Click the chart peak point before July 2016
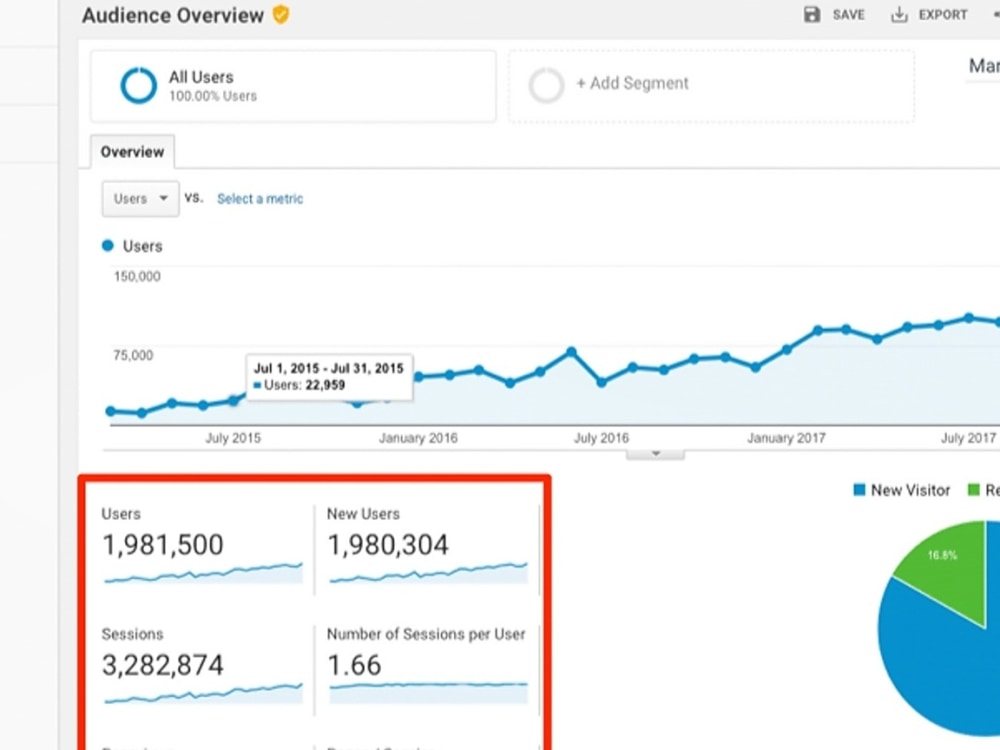The height and width of the screenshot is (750, 1000). (571, 351)
